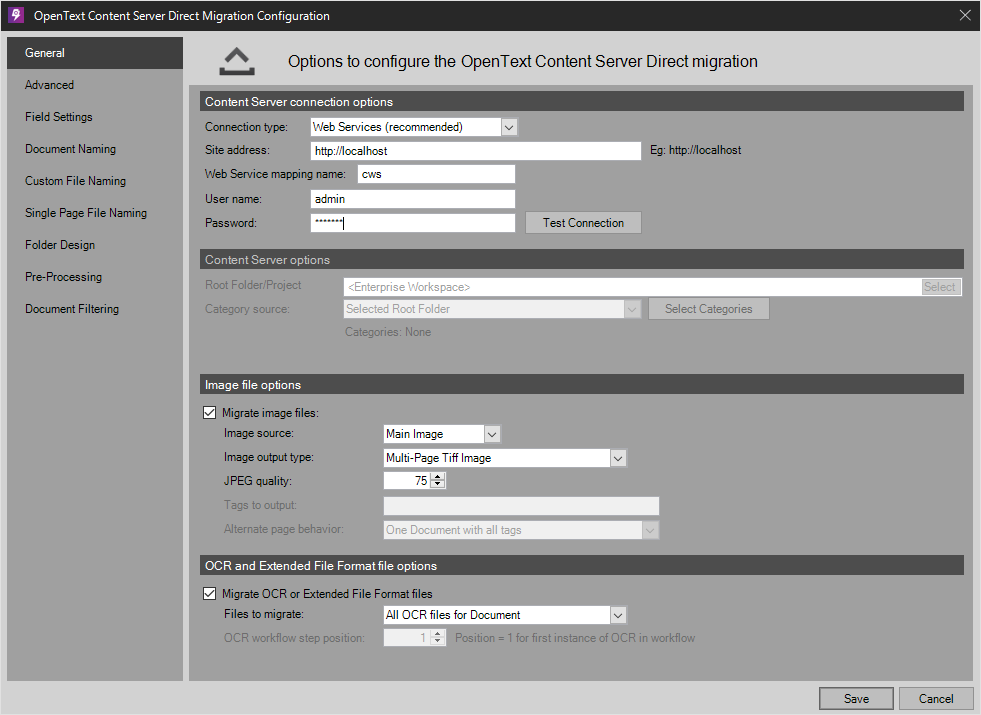Click the Password input field
Viewport: 981px width, 715px height.
coord(413,223)
